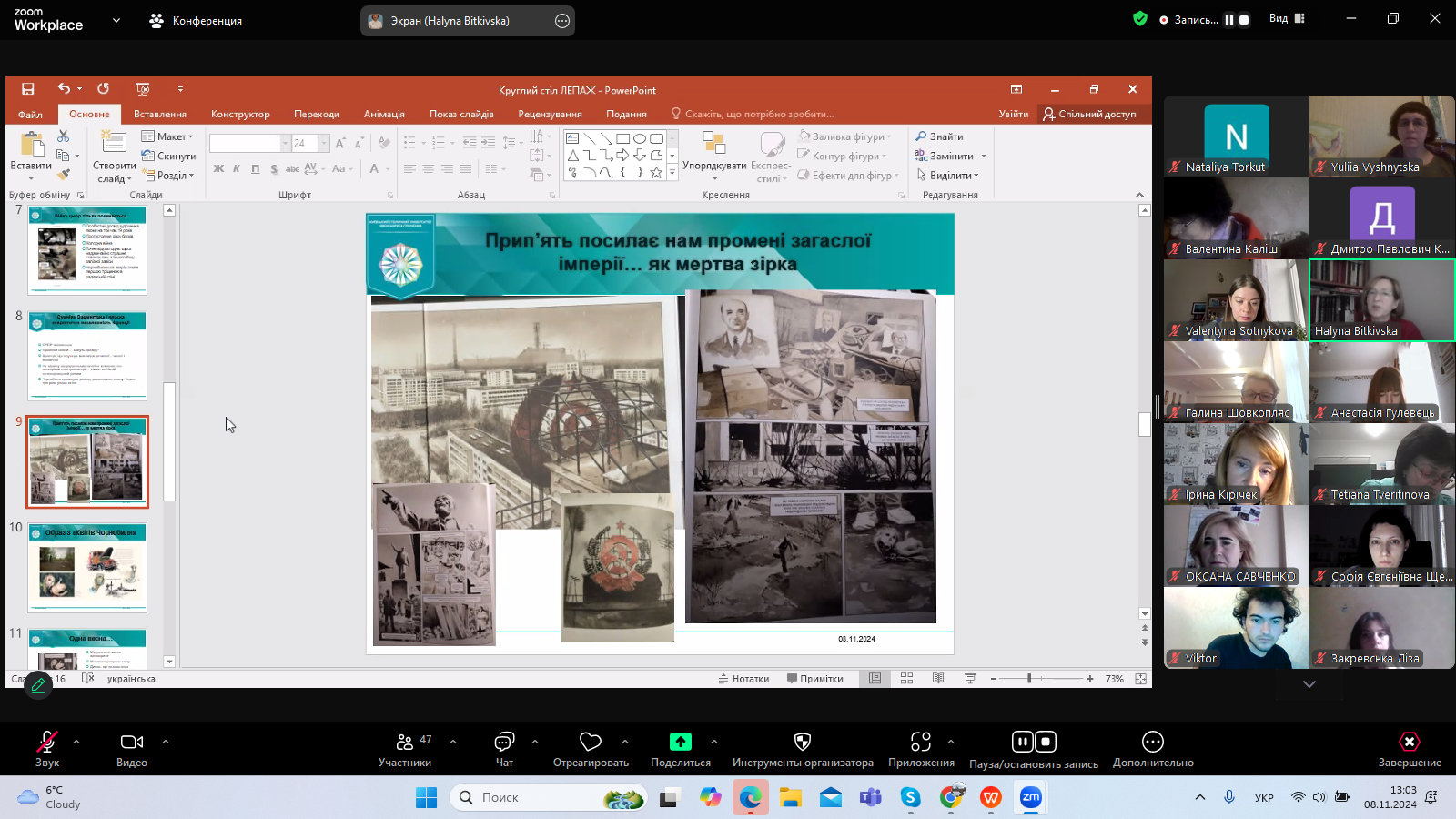The image size is (1456, 819).
Task: Unmute the microphone in Zoom
Action: click(46, 743)
